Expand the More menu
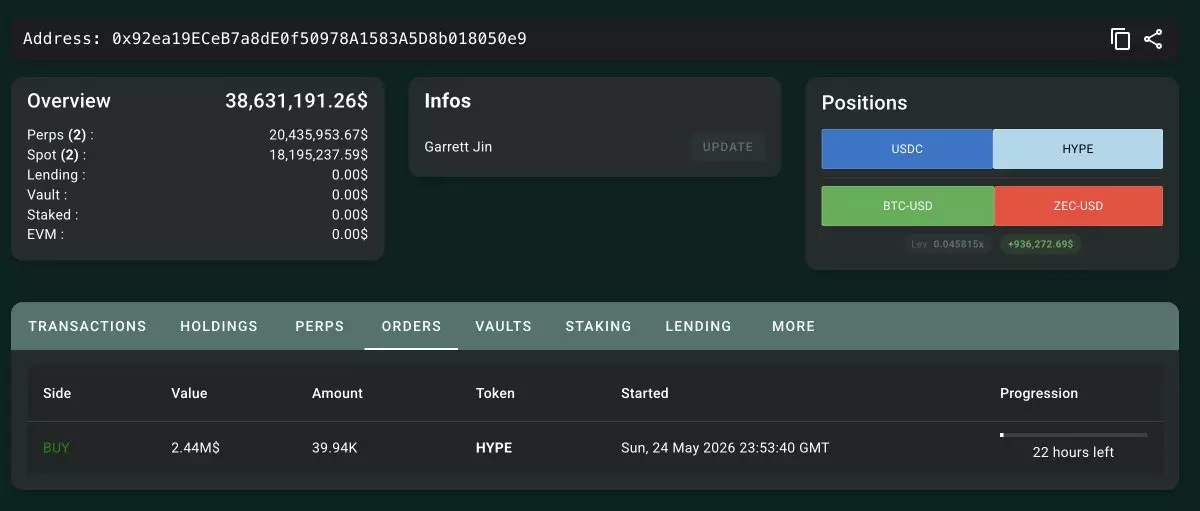 [x=794, y=326]
